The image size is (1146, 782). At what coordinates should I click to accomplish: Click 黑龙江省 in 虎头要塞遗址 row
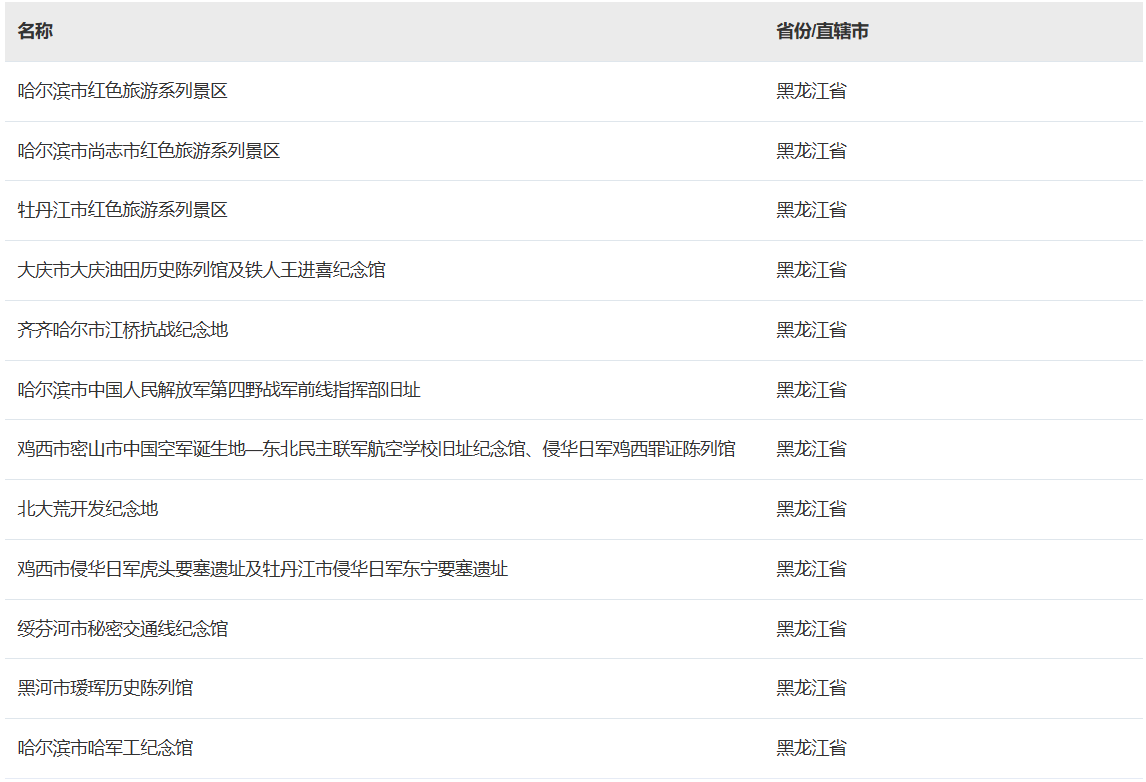click(x=811, y=569)
